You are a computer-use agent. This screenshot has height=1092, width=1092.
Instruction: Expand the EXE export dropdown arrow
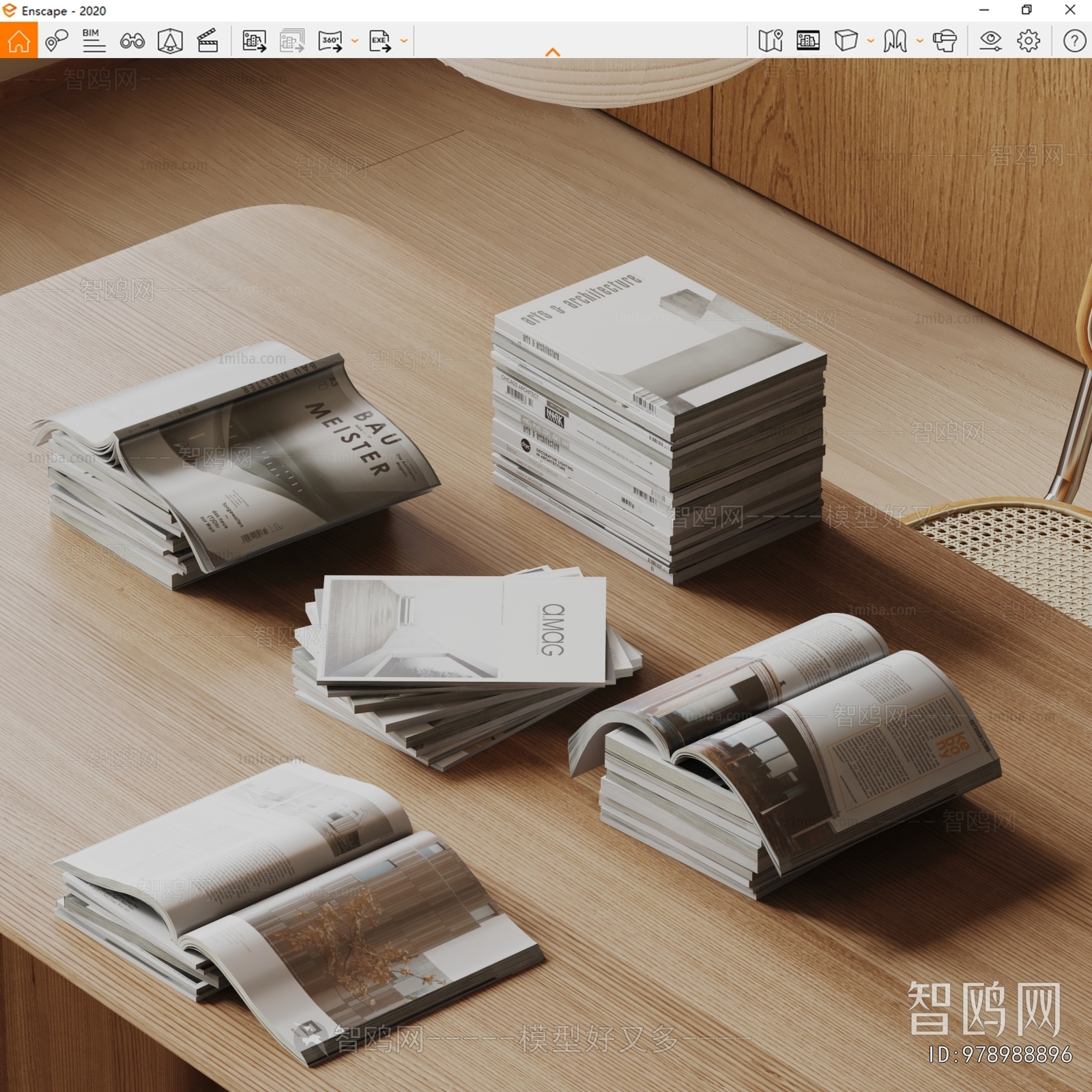(403, 41)
